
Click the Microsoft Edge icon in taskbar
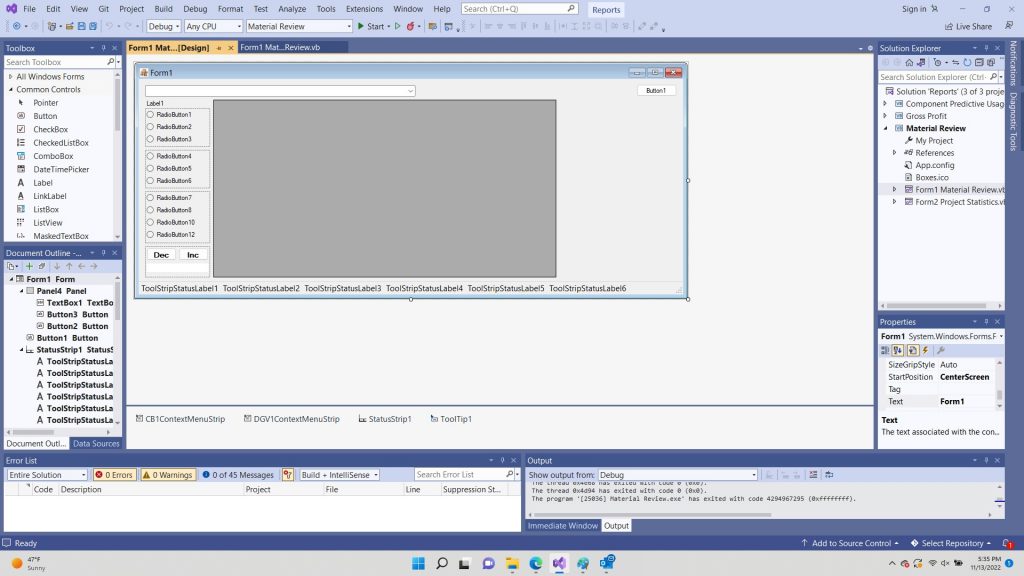[536, 564]
